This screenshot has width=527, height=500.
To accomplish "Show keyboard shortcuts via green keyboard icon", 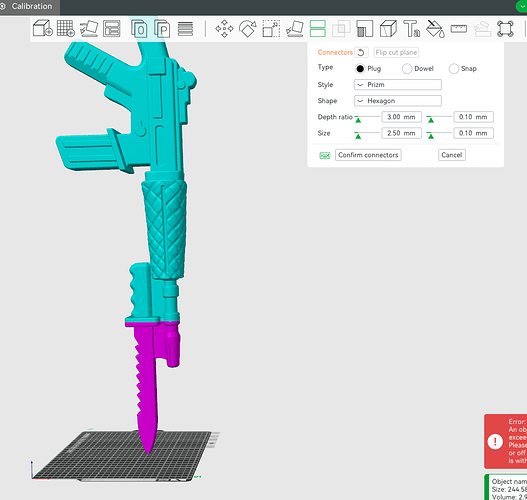I will (325, 155).
